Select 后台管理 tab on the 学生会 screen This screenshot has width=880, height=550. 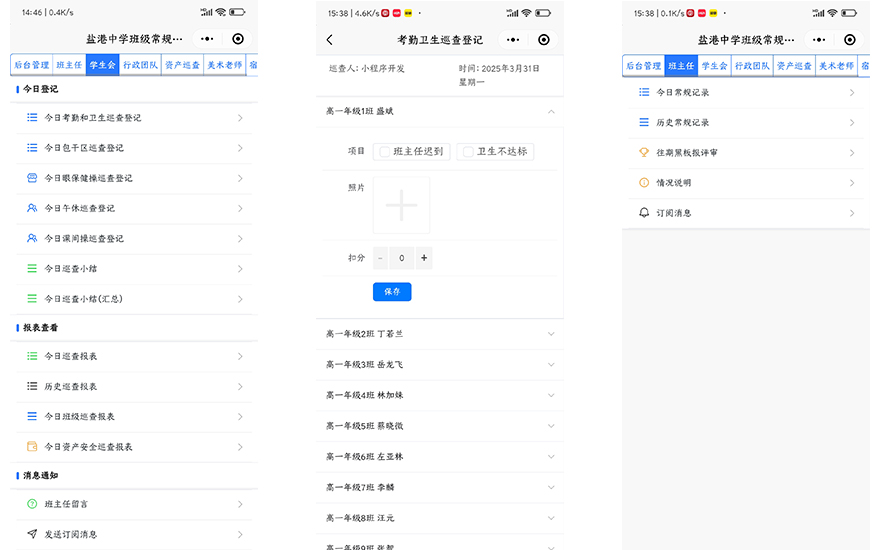[x=31, y=65]
